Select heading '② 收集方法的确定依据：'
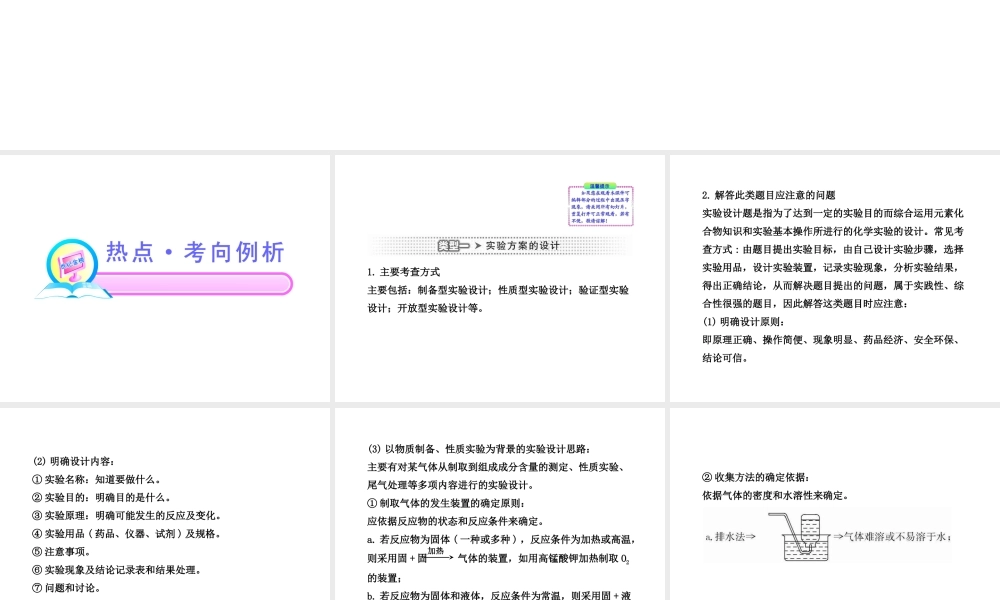This screenshot has height=600, width=1000. click(x=756, y=477)
